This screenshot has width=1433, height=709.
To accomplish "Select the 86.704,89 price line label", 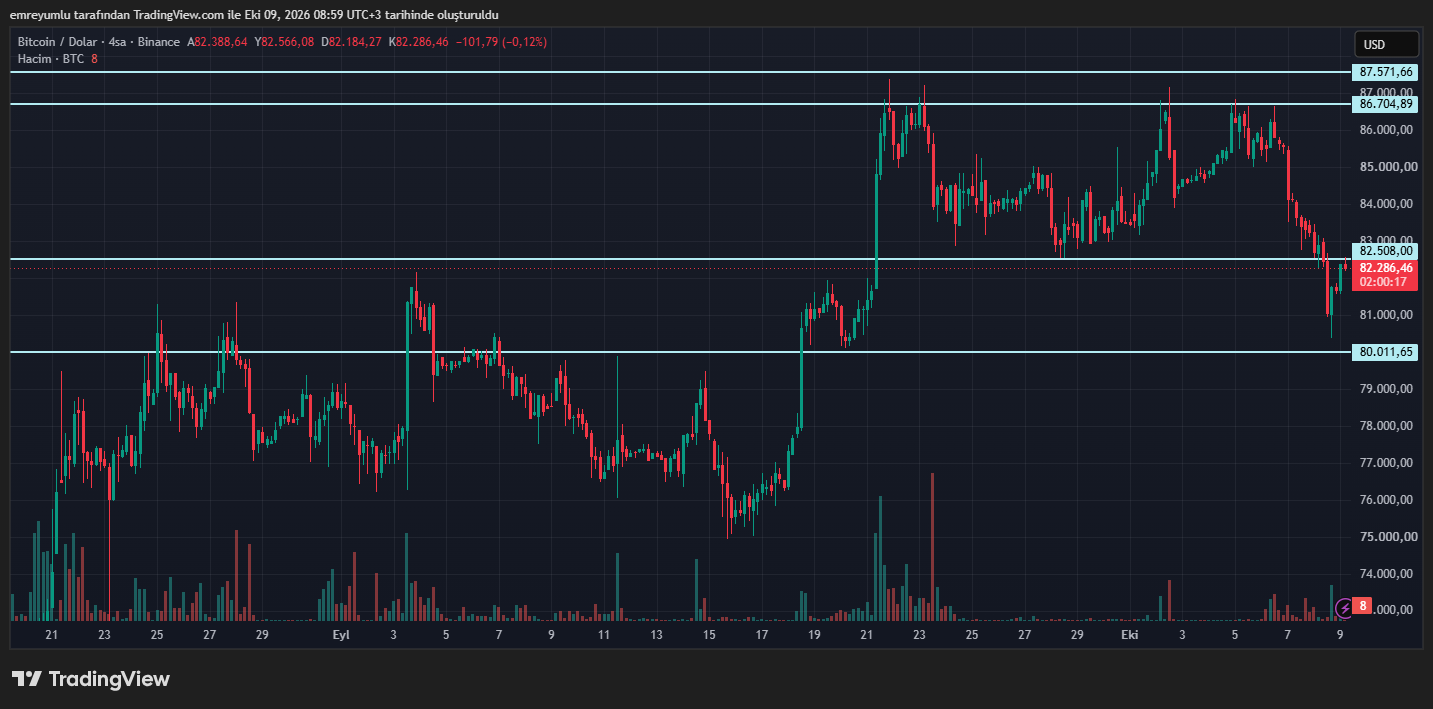I will click(x=1385, y=104).
